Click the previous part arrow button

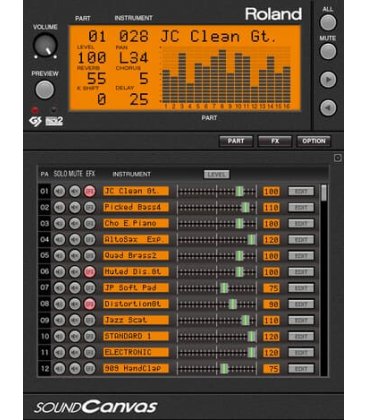(328, 108)
